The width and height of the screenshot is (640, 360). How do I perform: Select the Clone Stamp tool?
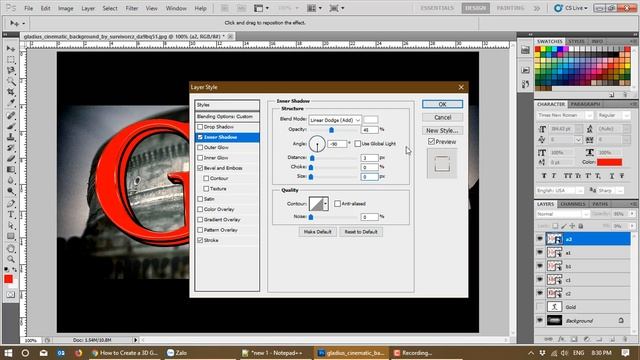pyautogui.click(x=11, y=137)
